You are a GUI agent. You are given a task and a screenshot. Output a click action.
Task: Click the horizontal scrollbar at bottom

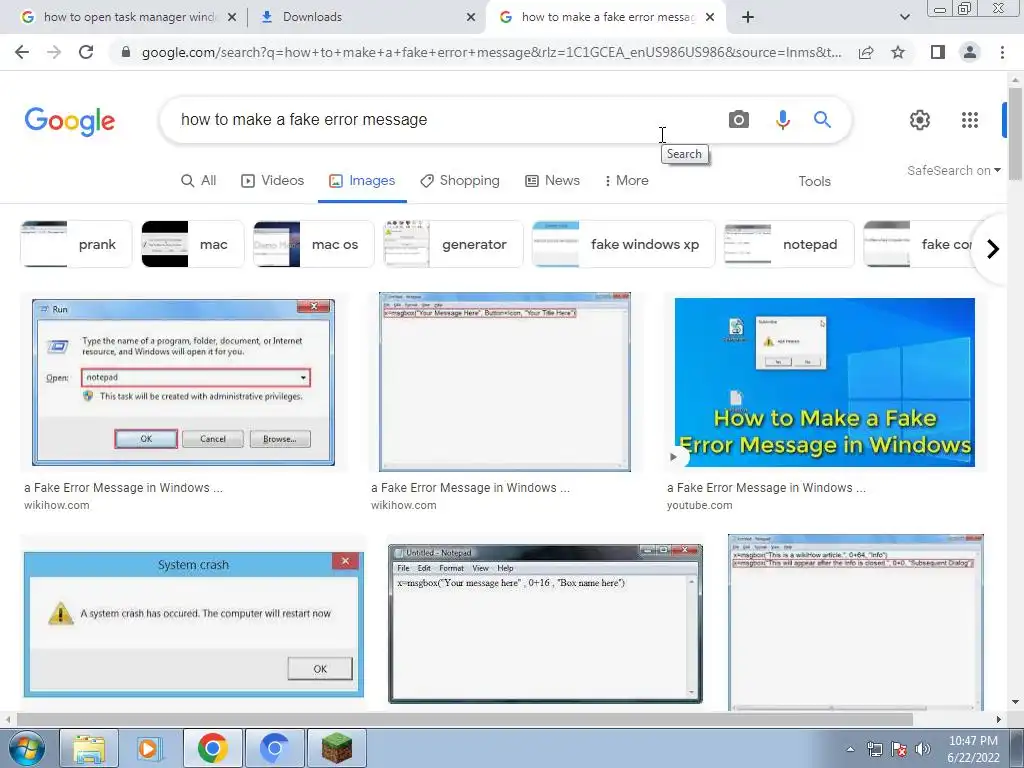(x=464, y=720)
